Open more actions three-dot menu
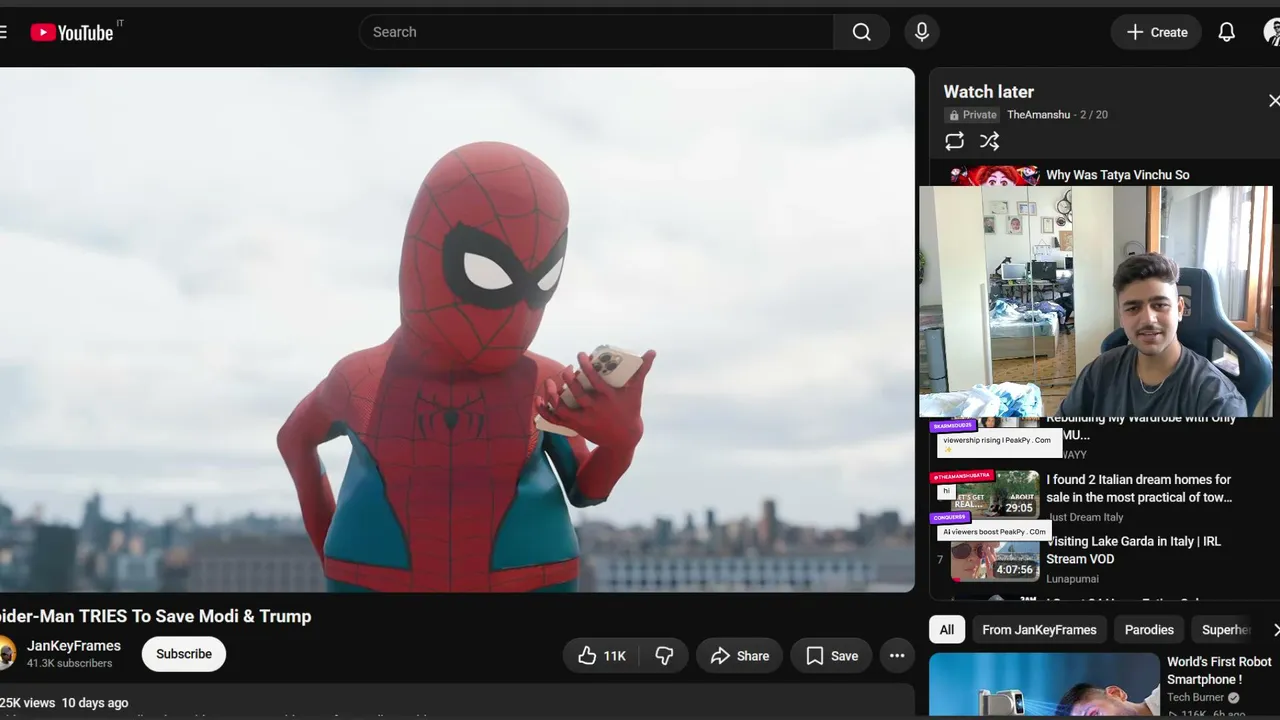 click(897, 656)
